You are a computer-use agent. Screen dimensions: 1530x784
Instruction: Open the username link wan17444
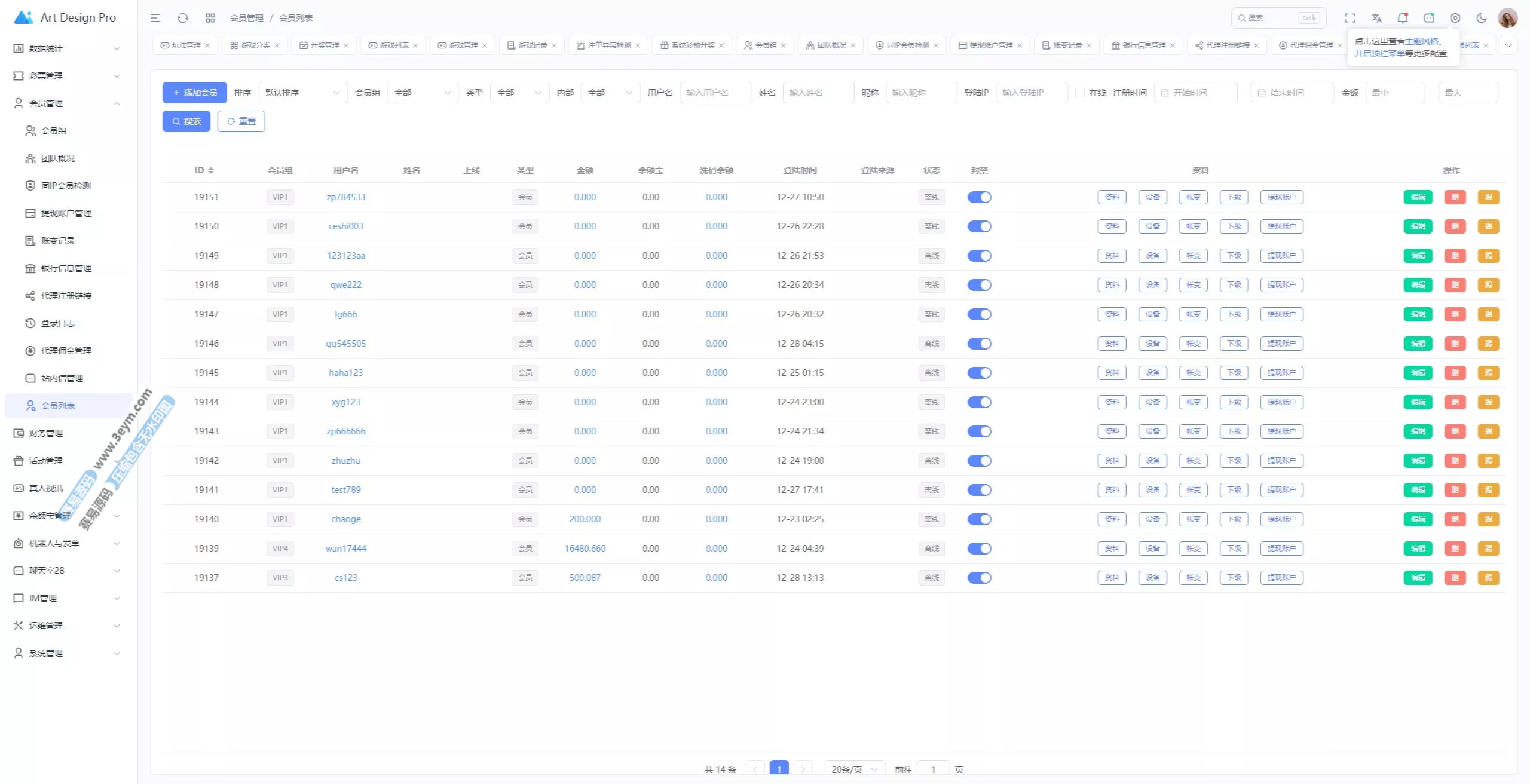345,549
